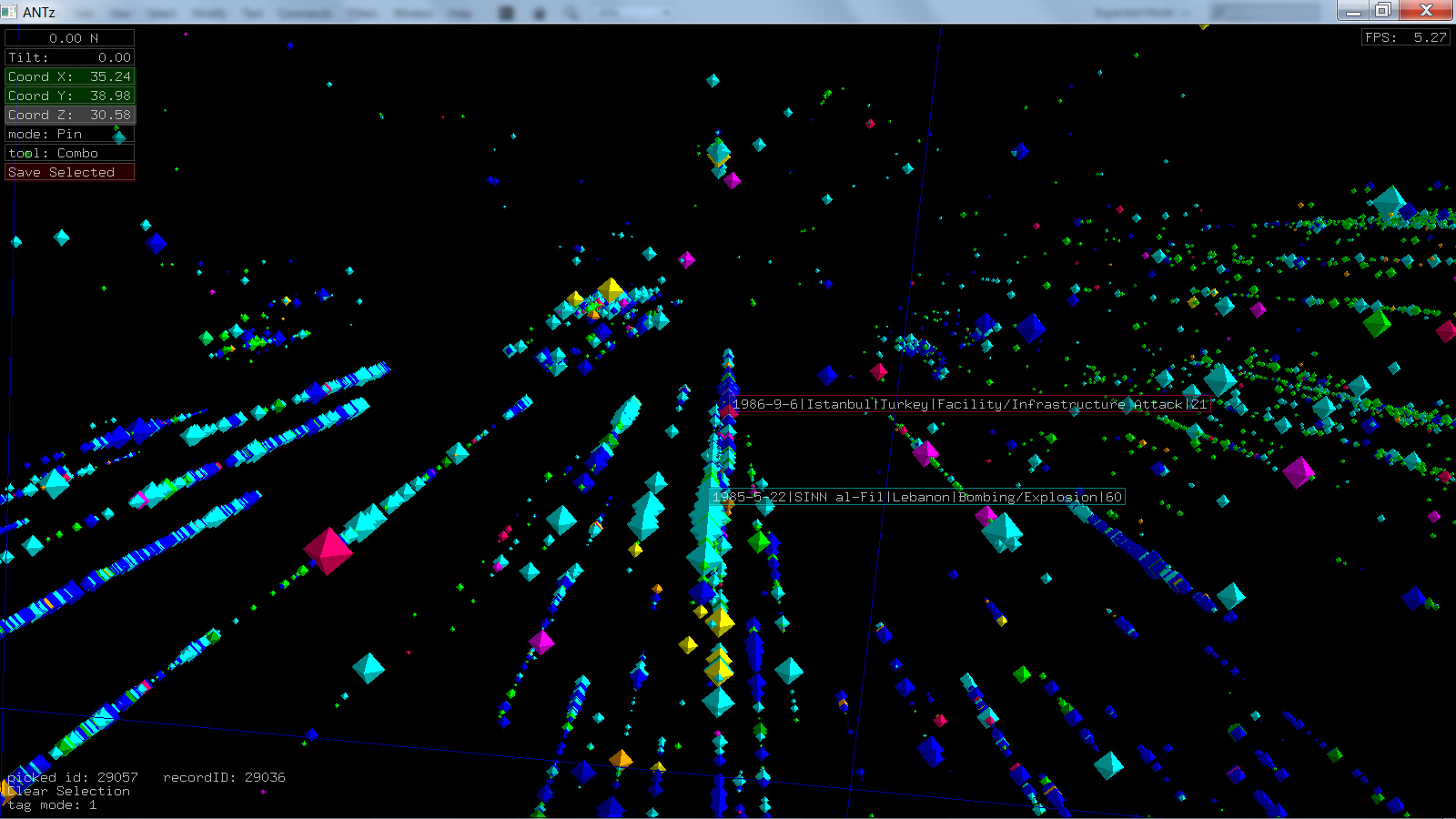This screenshot has height=819, width=1456.
Task: Pick the large crimson diamond glyph
Action: [x=328, y=550]
